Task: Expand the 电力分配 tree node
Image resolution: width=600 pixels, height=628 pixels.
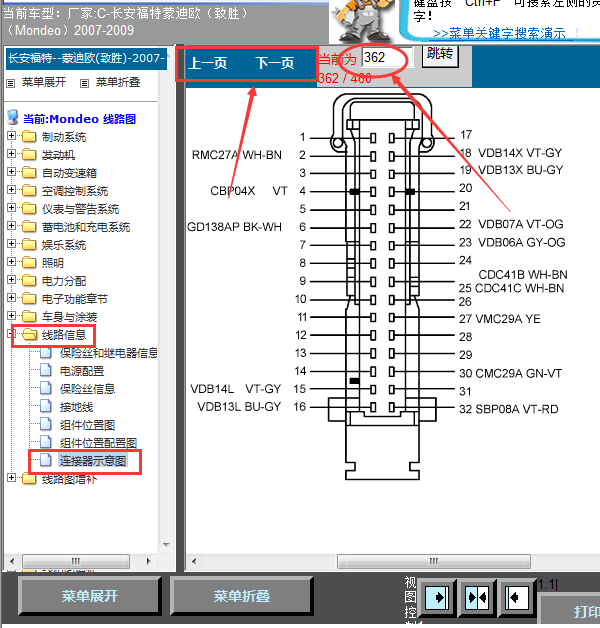Action: tap(12, 280)
